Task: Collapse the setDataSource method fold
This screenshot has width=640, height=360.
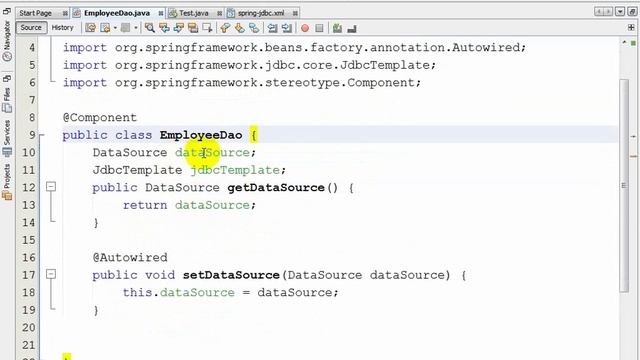Action: [x=51, y=274]
